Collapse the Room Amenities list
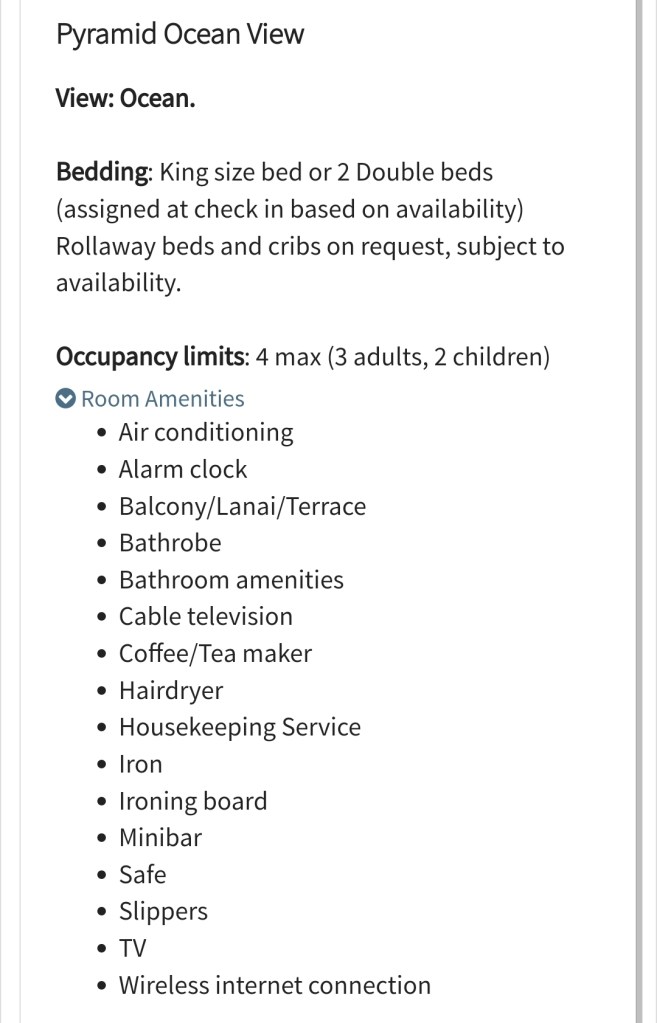This screenshot has width=657, height=1023. pos(162,399)
